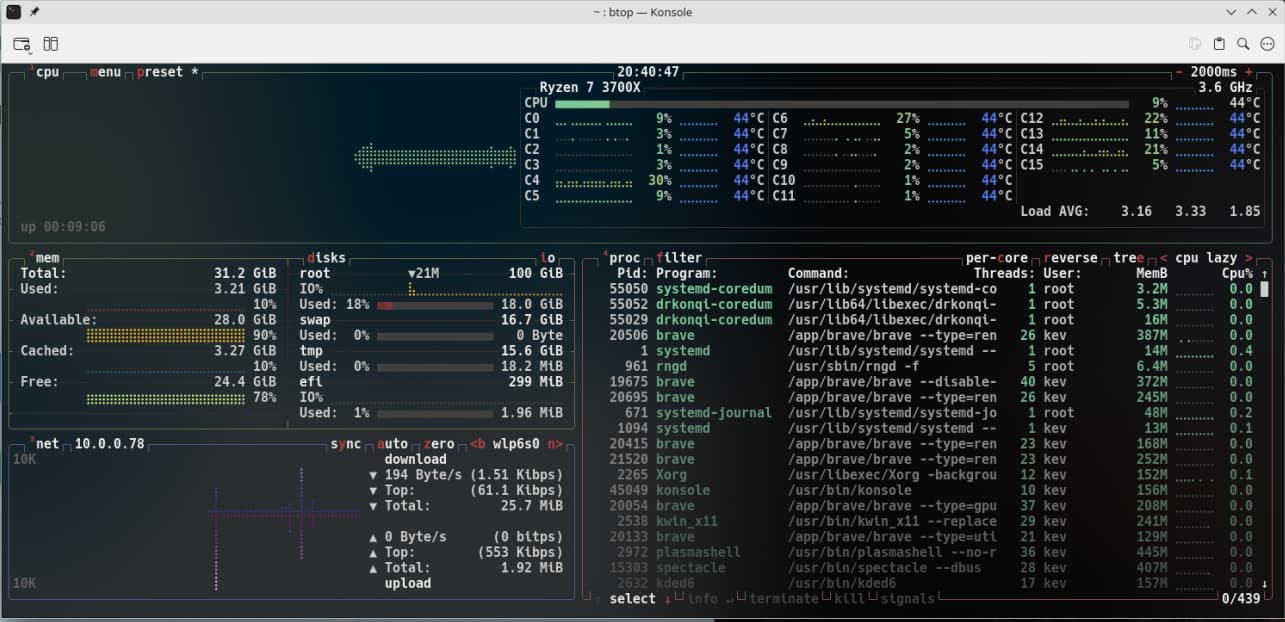Click the Ryzen 7 3700X CPU name
1285x622 pixels.
(590, 87)
